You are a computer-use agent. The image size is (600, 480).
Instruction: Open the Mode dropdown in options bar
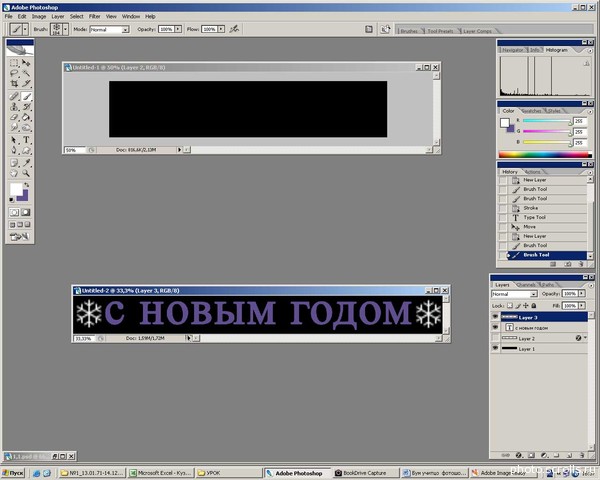(125, 29)
